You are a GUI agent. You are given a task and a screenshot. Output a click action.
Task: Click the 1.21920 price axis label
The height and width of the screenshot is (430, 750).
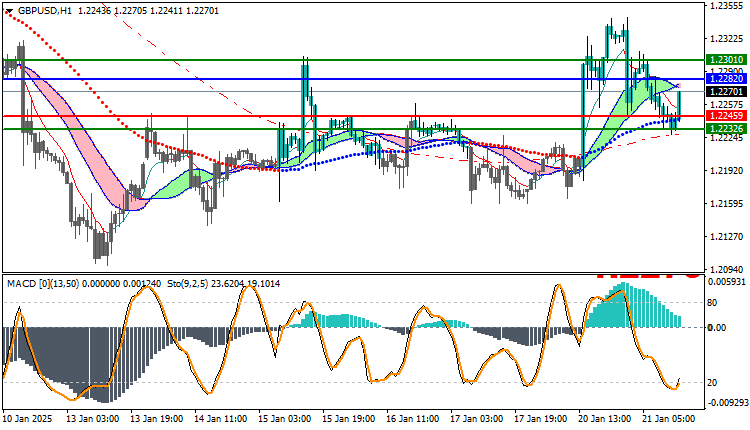(727, 170)
